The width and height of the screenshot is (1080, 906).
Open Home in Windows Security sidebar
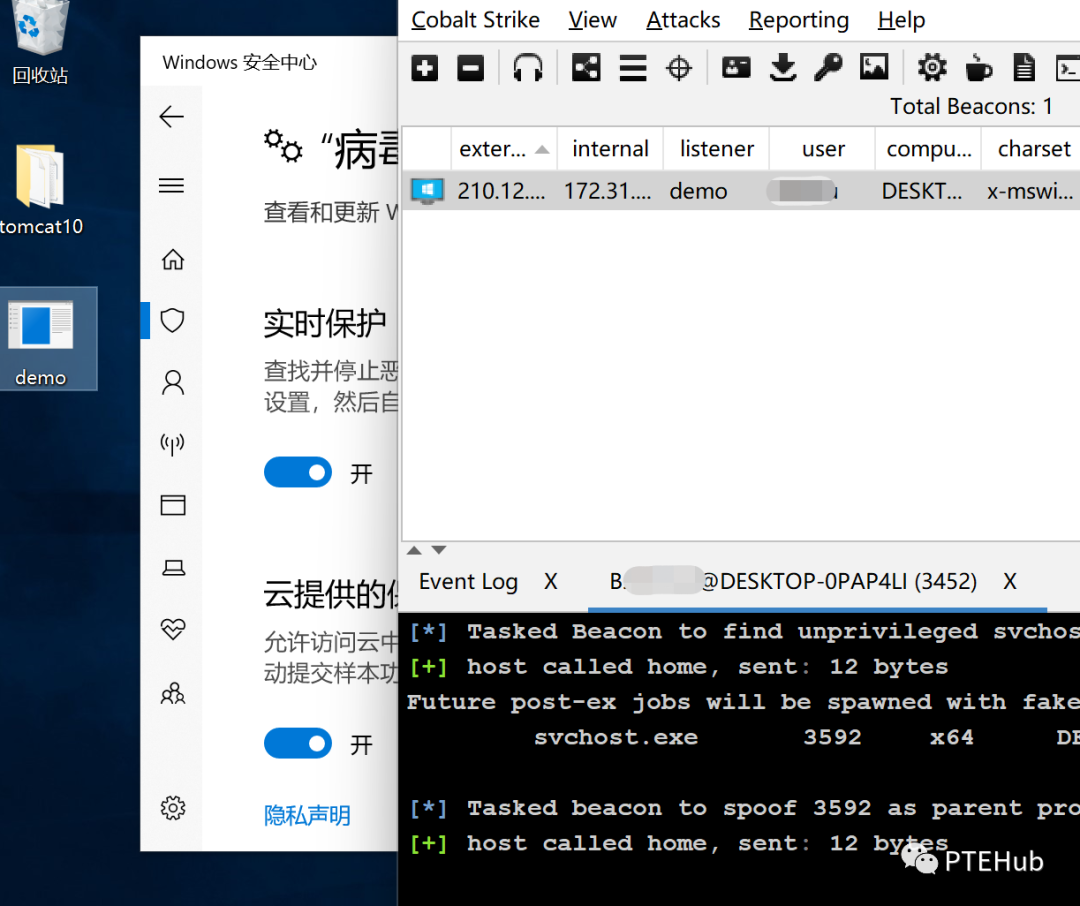[x=172, y=259]
